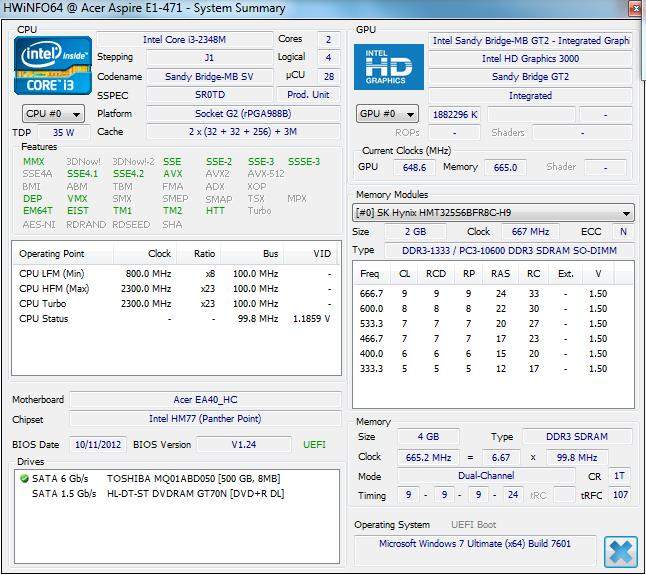Click the GPU clock 648.6 value
The image size is (646, 575).
pyautogui.click(x=414, y=168)
